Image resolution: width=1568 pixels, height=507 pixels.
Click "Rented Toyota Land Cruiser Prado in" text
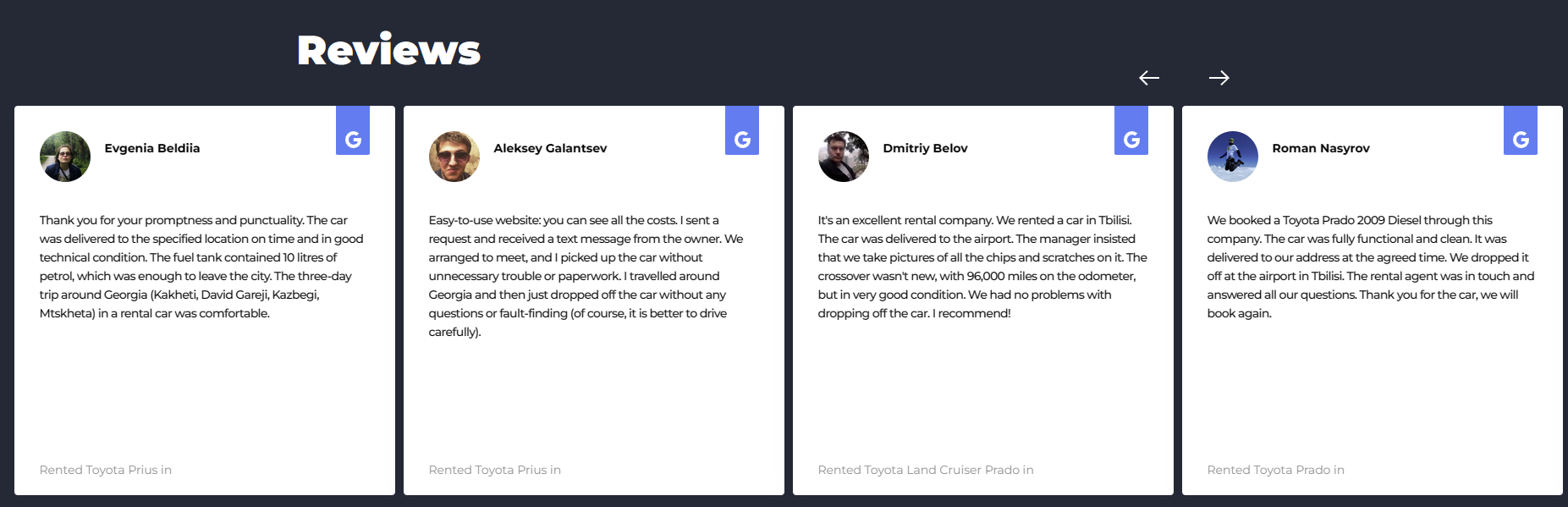926,470
